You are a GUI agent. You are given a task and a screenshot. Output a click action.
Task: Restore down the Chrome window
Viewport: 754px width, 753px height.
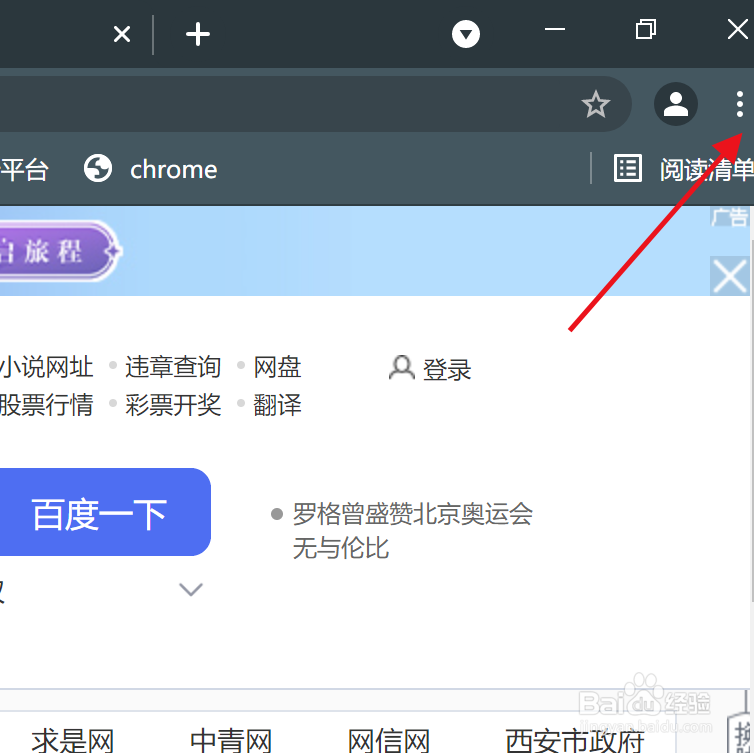point(645,29)
